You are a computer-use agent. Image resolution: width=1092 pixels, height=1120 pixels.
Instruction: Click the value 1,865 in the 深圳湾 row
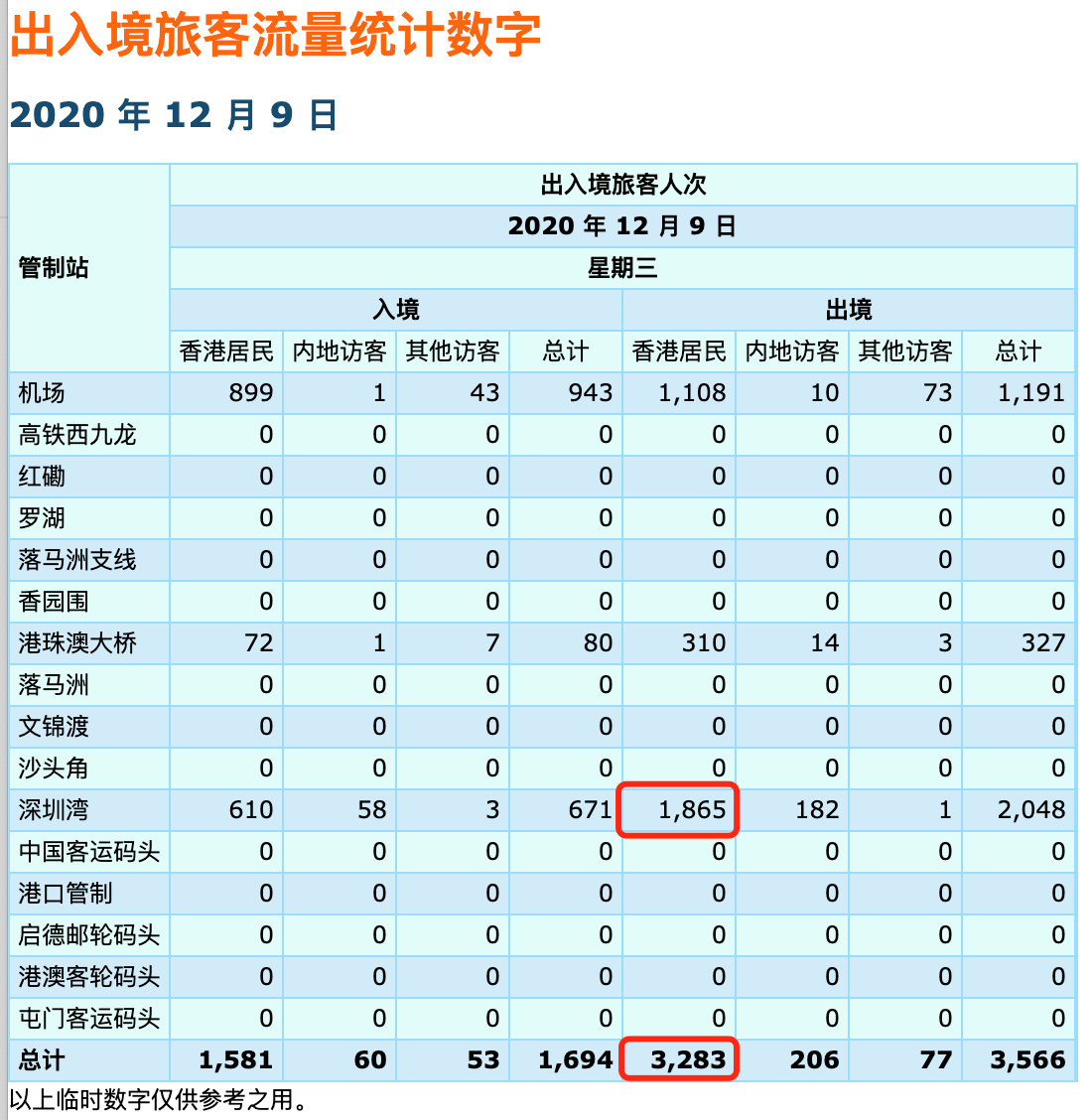point(692,810)
